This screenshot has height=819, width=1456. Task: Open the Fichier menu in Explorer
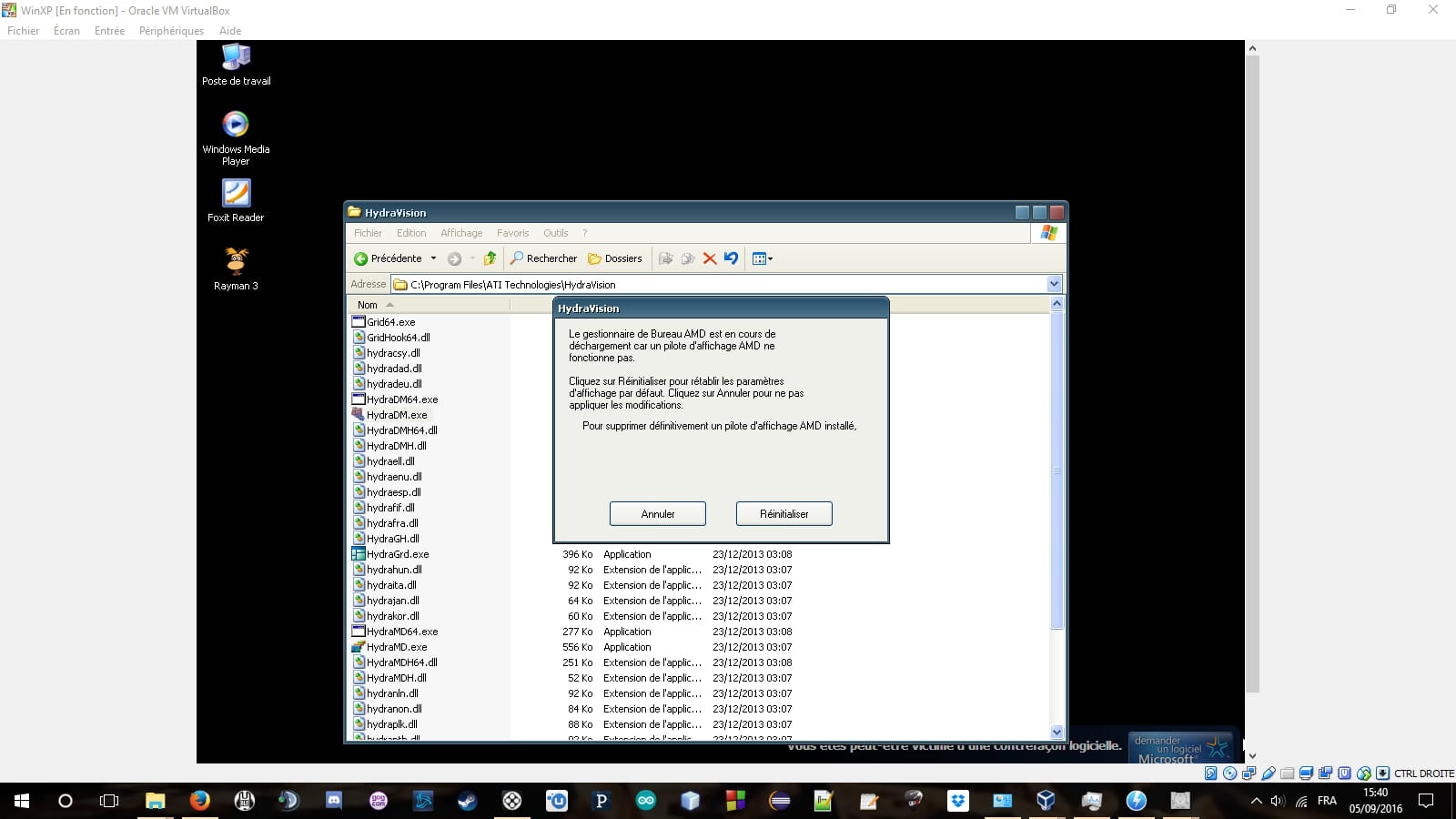[x=368, y=233]
